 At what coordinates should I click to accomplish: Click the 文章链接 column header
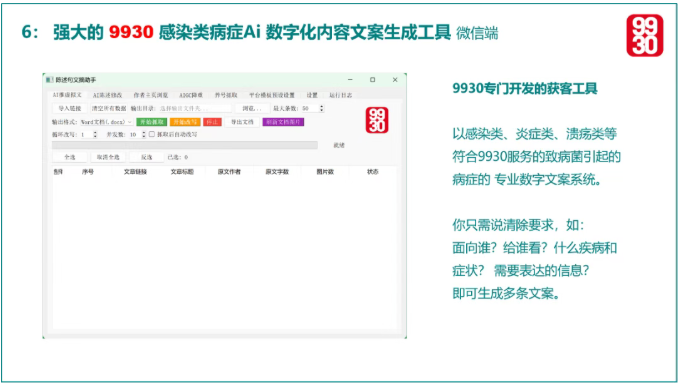135,172
